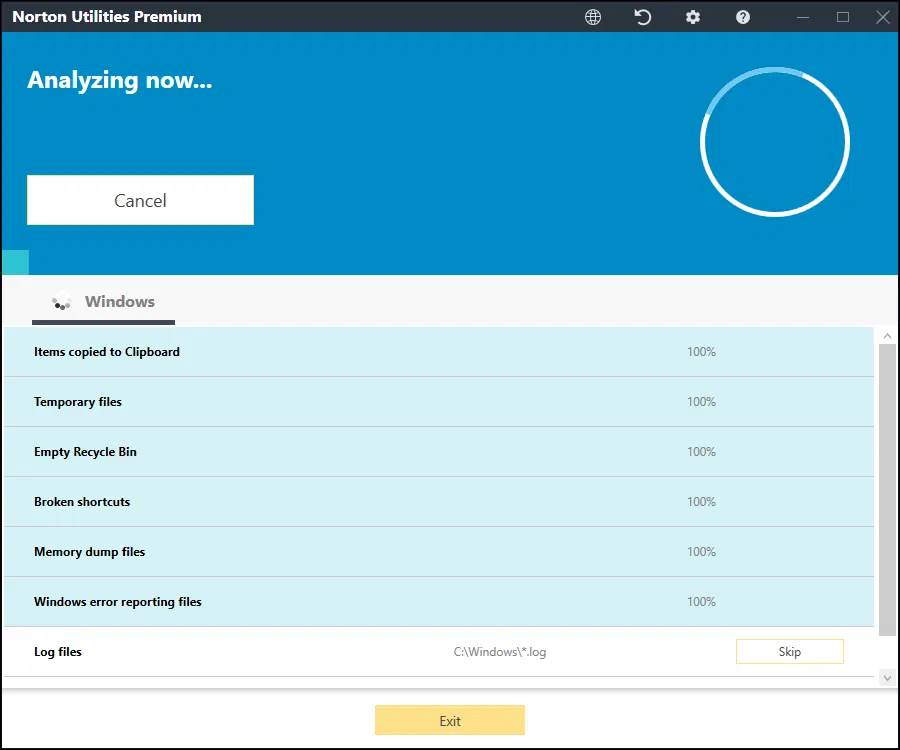Maximize the Norton Utilities window

[843, 17]
